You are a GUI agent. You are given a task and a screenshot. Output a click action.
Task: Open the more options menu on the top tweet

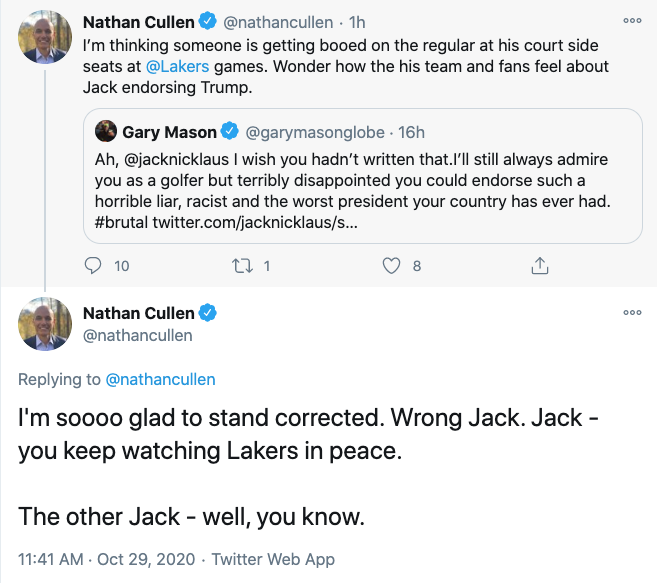pos(631,20)
